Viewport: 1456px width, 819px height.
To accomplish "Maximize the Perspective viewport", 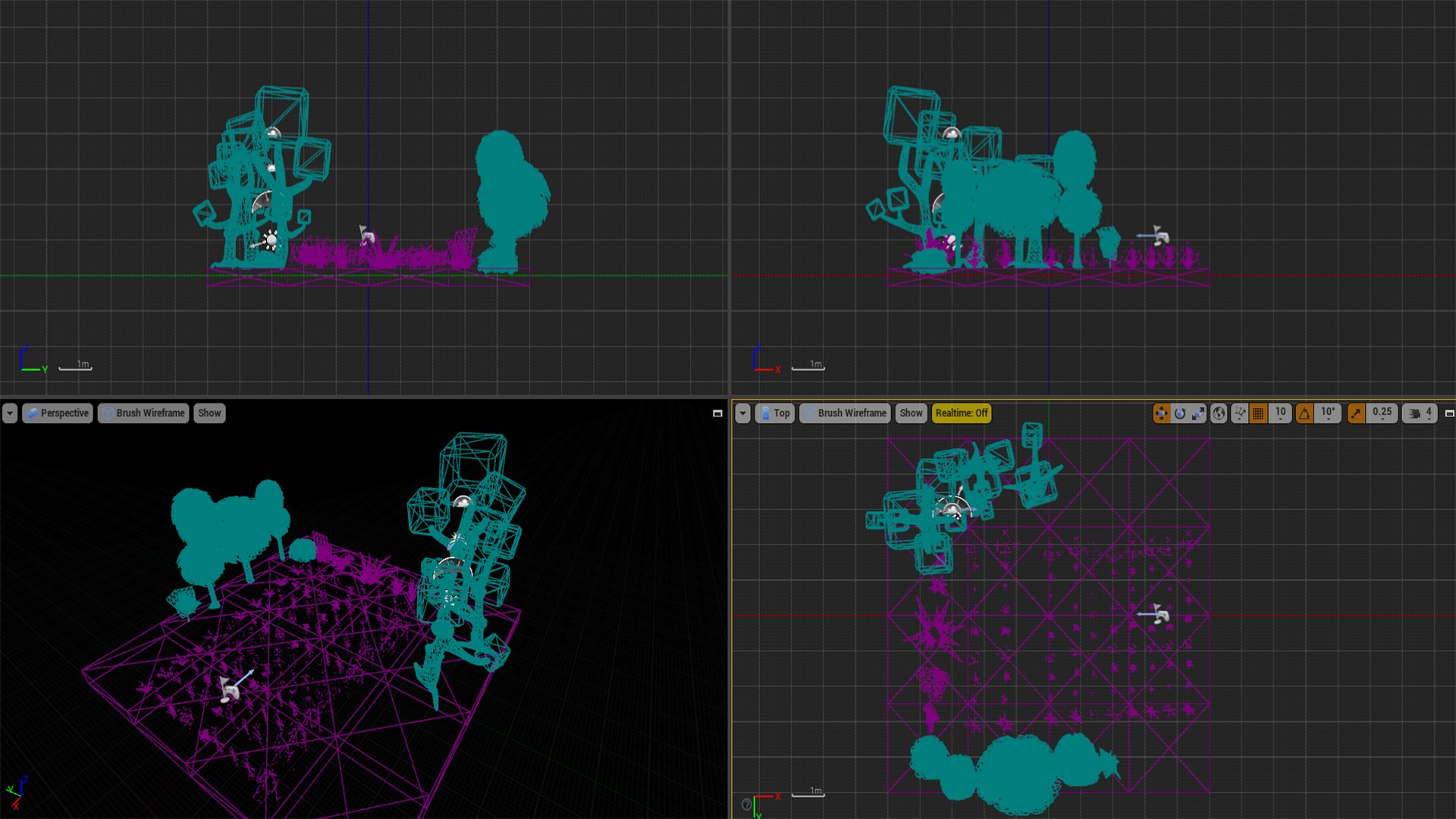I will (x=717, y=413).
